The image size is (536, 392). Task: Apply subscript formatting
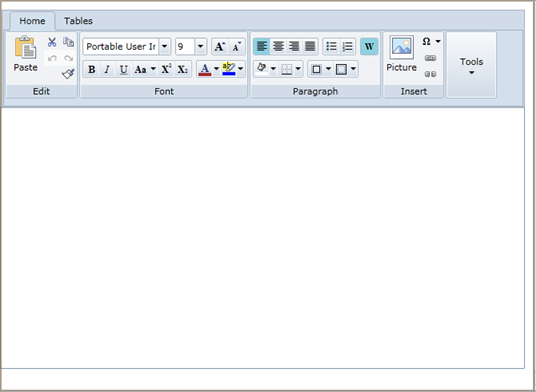183,69
